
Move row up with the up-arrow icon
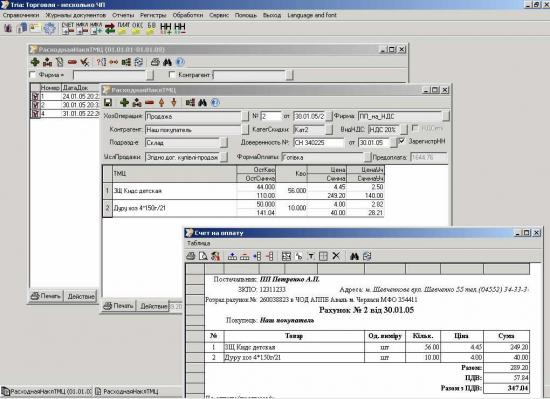pyautogui.click(x=161, y=102)
